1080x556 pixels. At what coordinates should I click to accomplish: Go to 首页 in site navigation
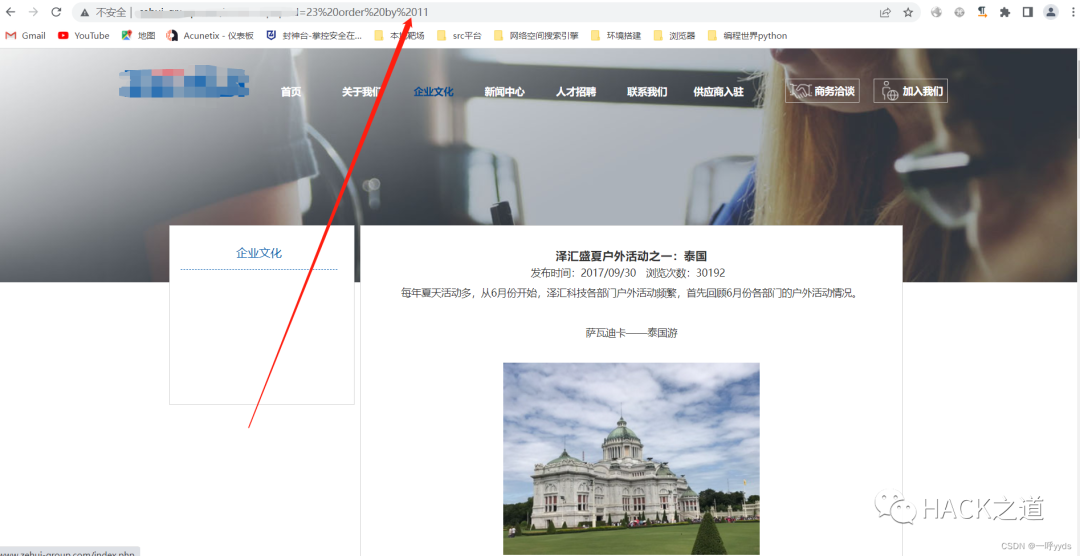point(291,92)
